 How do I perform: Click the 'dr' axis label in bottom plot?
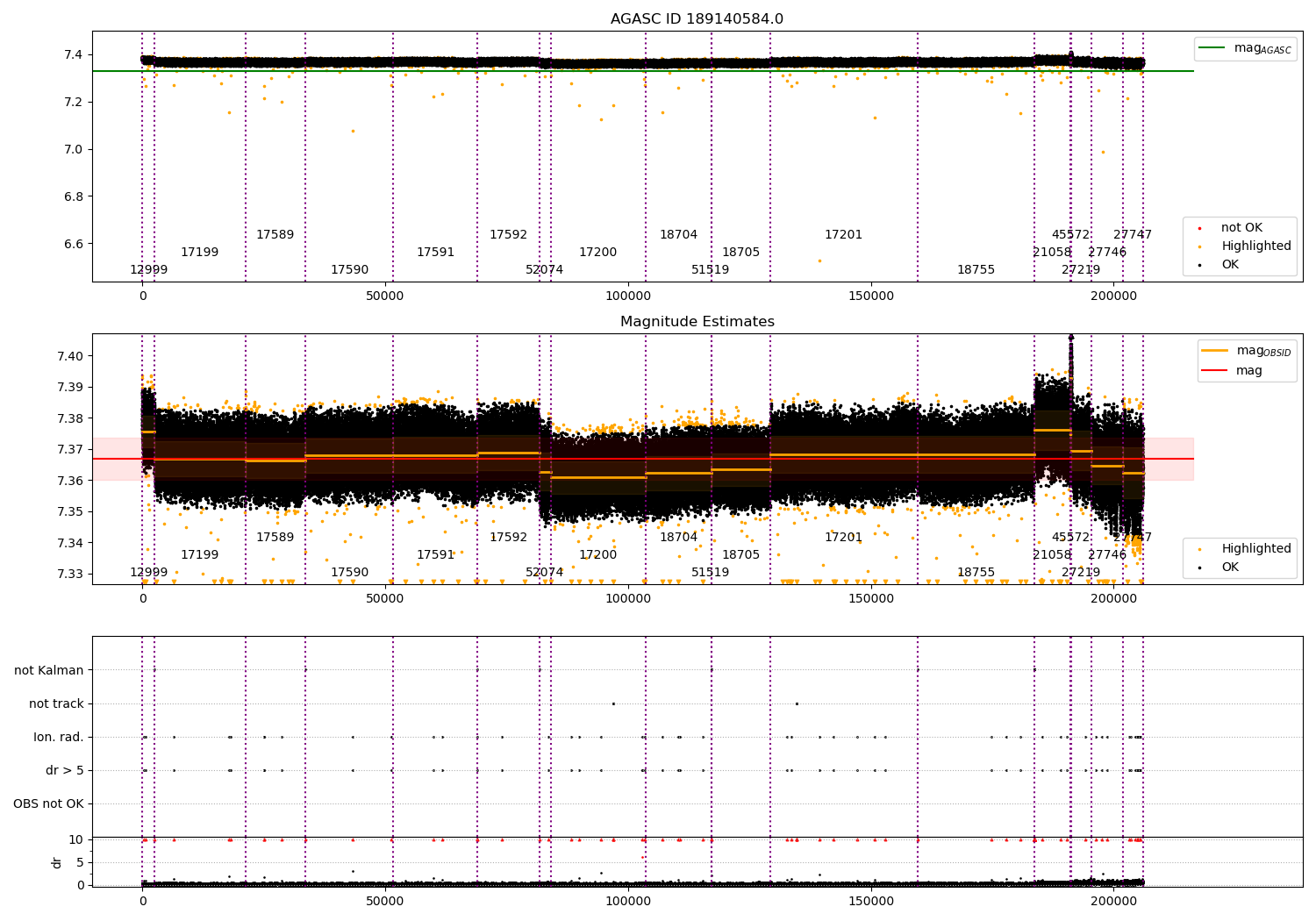(x=57, y=862)
